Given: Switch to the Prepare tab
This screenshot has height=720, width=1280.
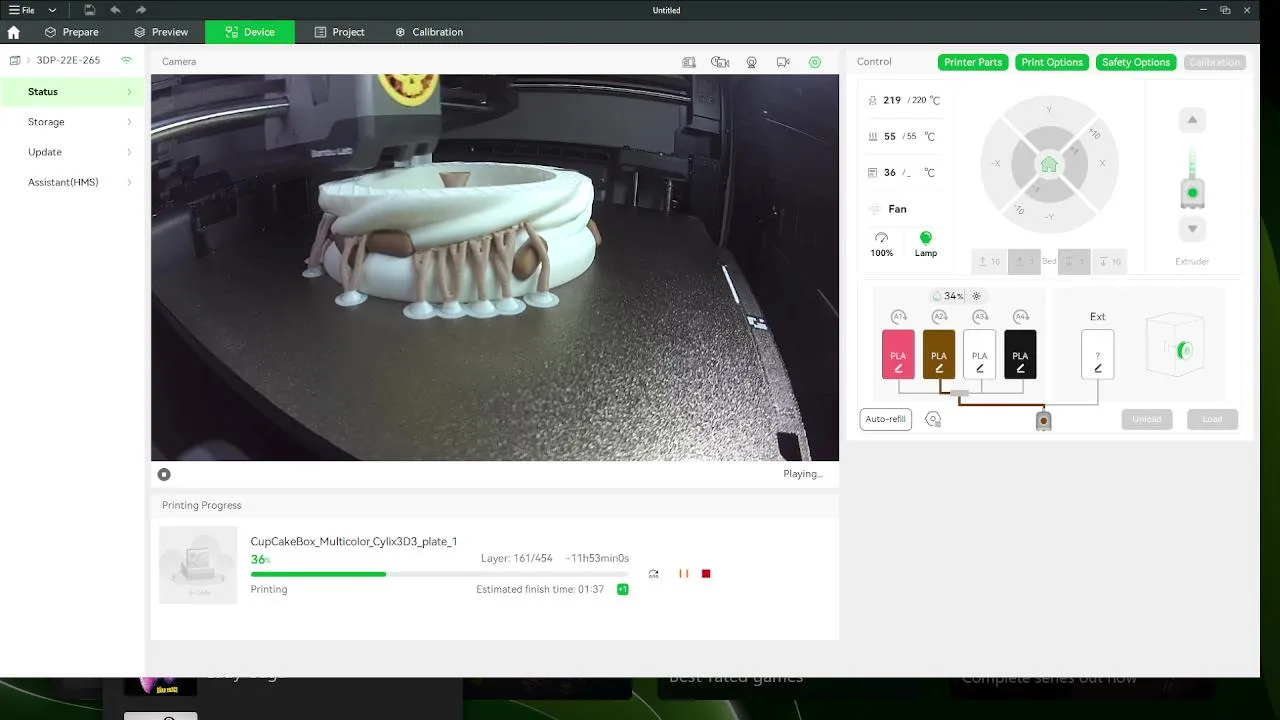Looking at the screenshot, I should pos(72,32).
